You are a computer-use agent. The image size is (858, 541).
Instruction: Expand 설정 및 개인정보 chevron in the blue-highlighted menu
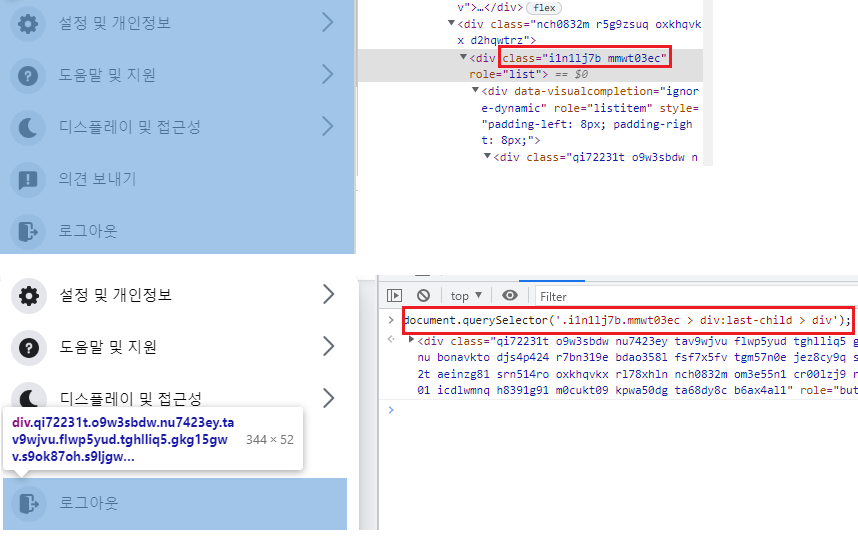(x=327, y=22)
